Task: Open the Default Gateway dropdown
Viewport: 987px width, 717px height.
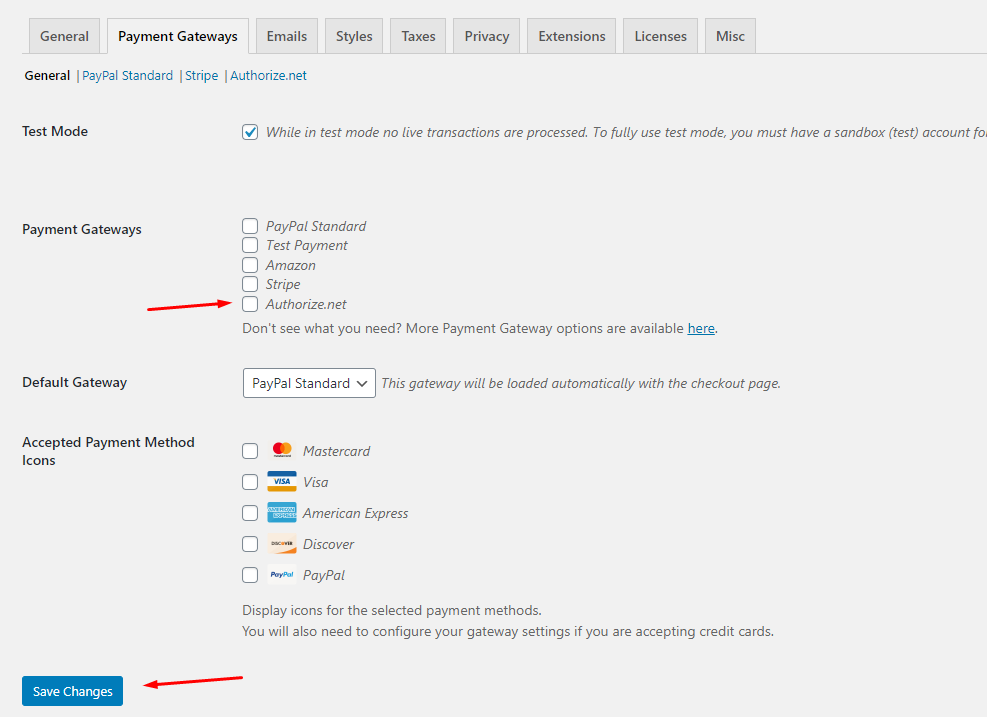Action: (309, 383)
